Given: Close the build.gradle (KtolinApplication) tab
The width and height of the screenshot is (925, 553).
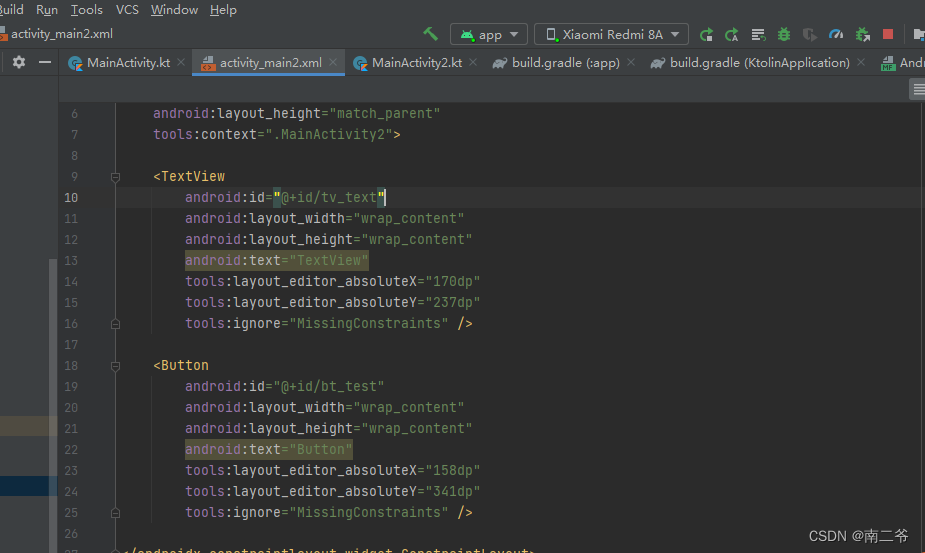Looking at the screenshot, I should pyautogui.click(x=861, y=62).
